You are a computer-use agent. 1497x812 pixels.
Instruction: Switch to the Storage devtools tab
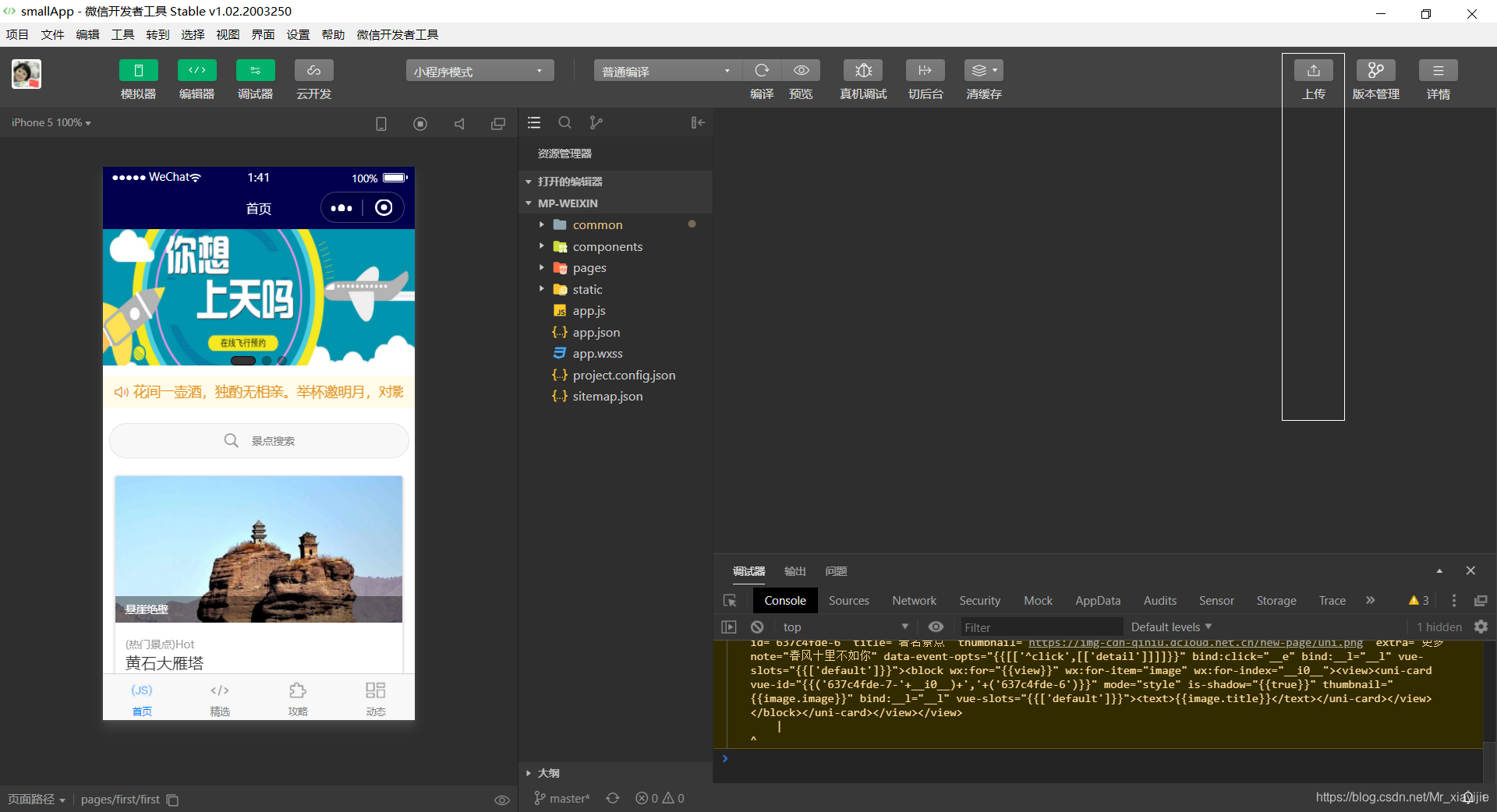[1276, 601]
